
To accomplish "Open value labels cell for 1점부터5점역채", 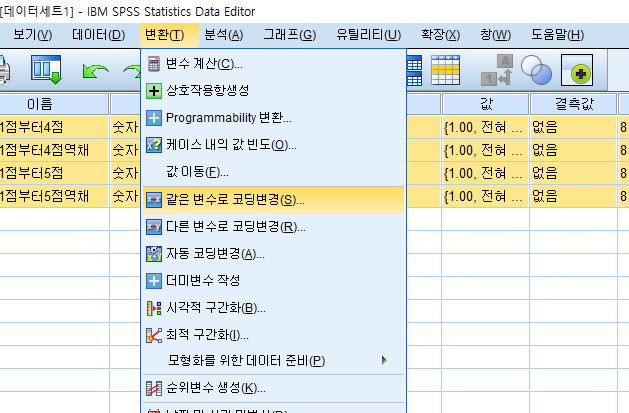I will pyautogui.click(x=485, y=196).
